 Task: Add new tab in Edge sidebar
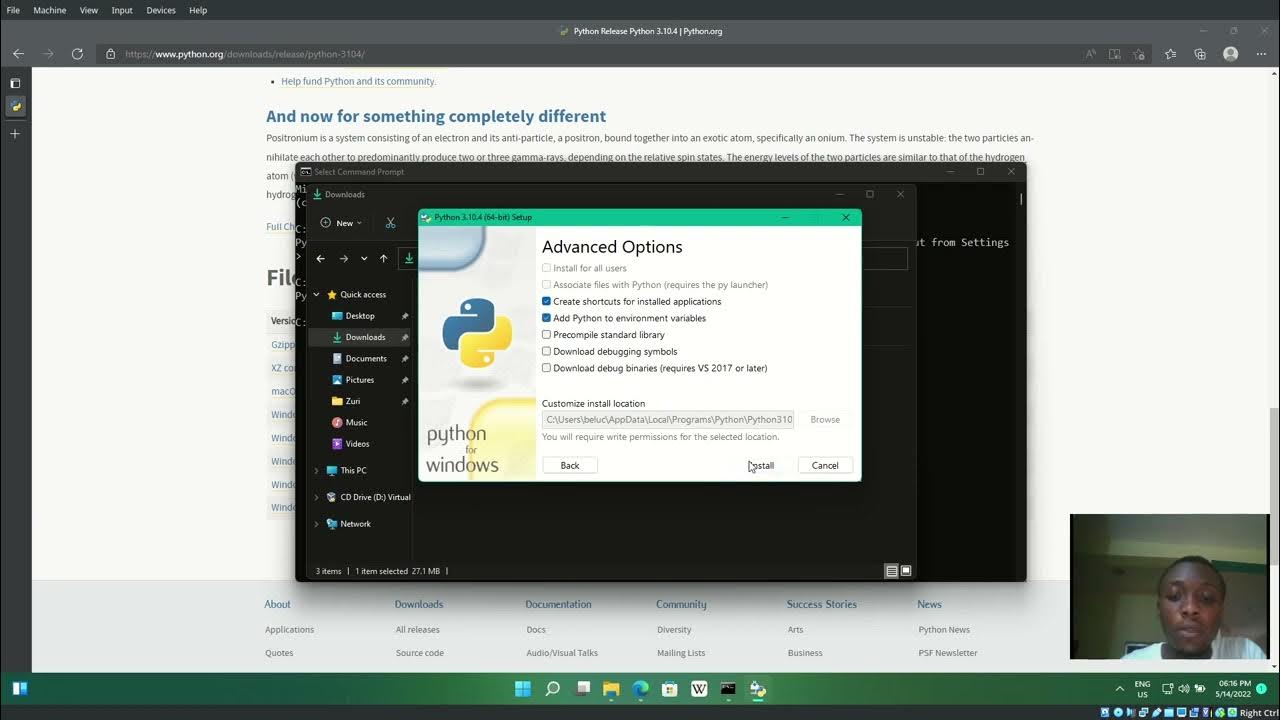pyautogui.click(x=15, y=133)
